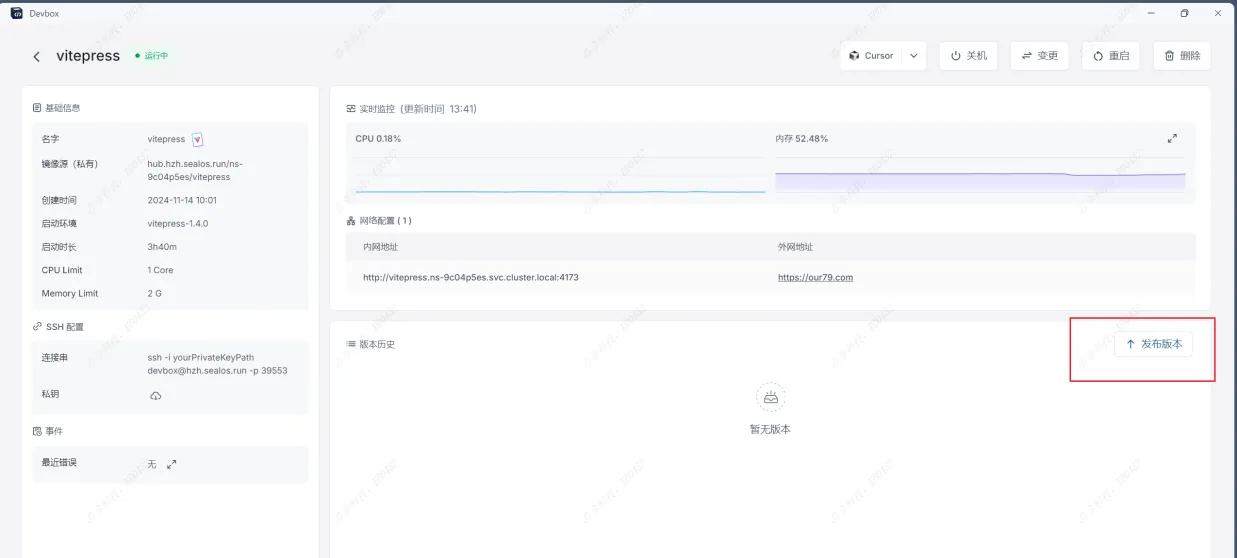
Task: Click the memory usage area chart
Action: (980, 175)
